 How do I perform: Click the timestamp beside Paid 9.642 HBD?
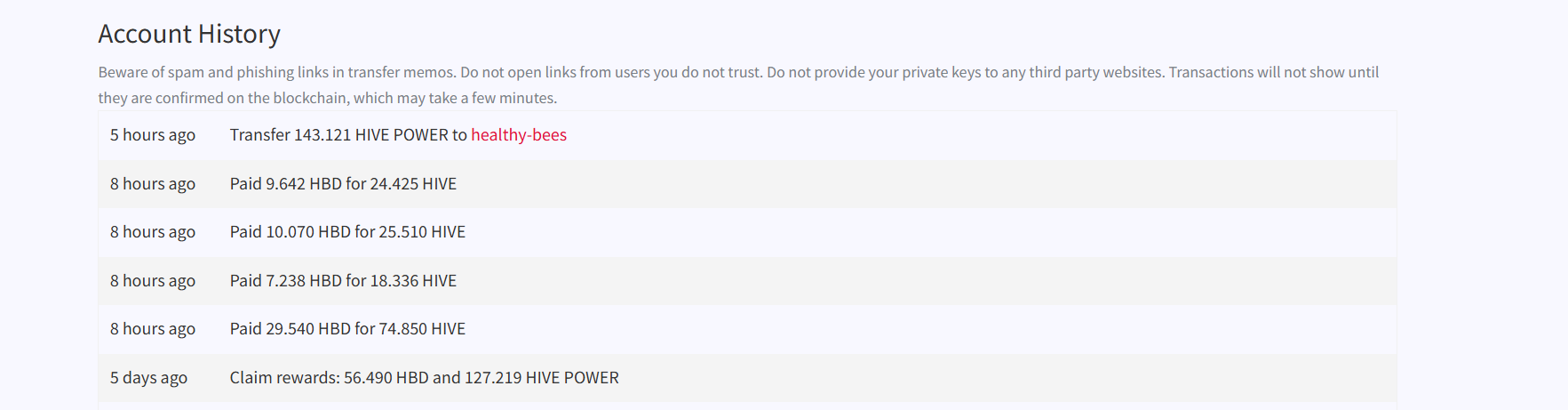pyautogui.click(x=153, y=184)
